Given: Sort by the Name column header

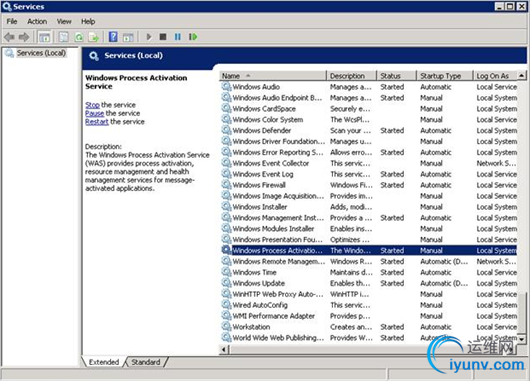Looking at the screenshot, I should click(273, 76).
